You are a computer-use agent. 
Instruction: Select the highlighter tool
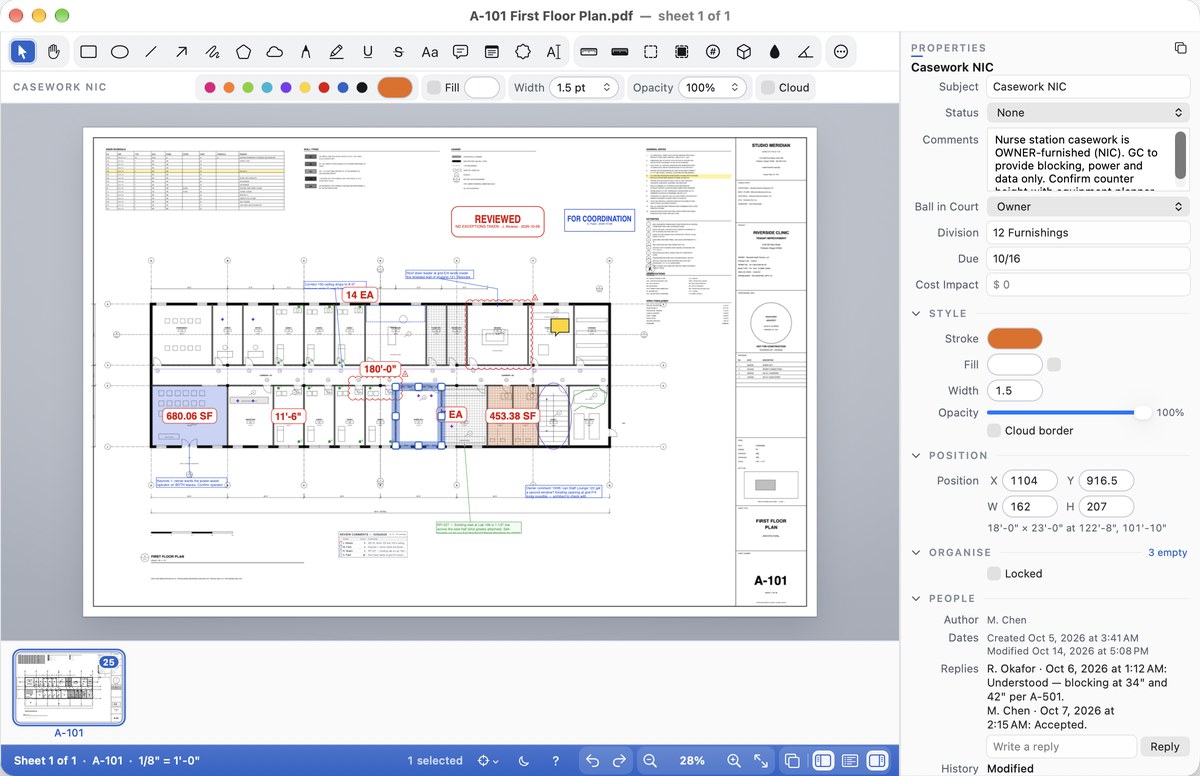[336, 52]
